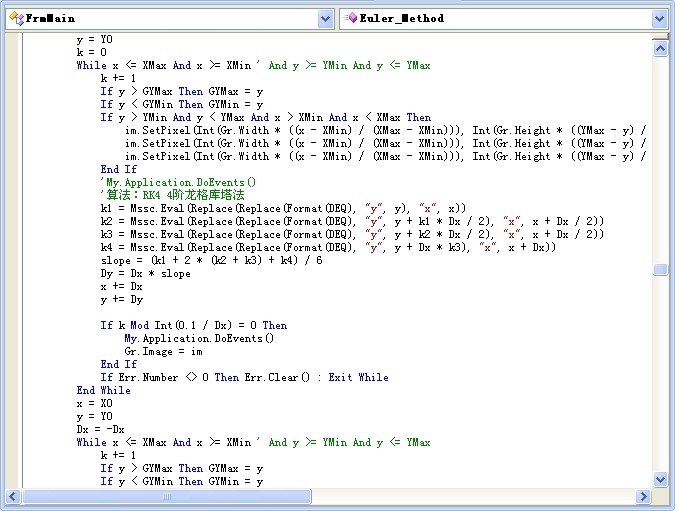Viewport: 675px width, 511px height.
Task: Click the 'If Err.Number <> 0' line
Action: point(244,377)
